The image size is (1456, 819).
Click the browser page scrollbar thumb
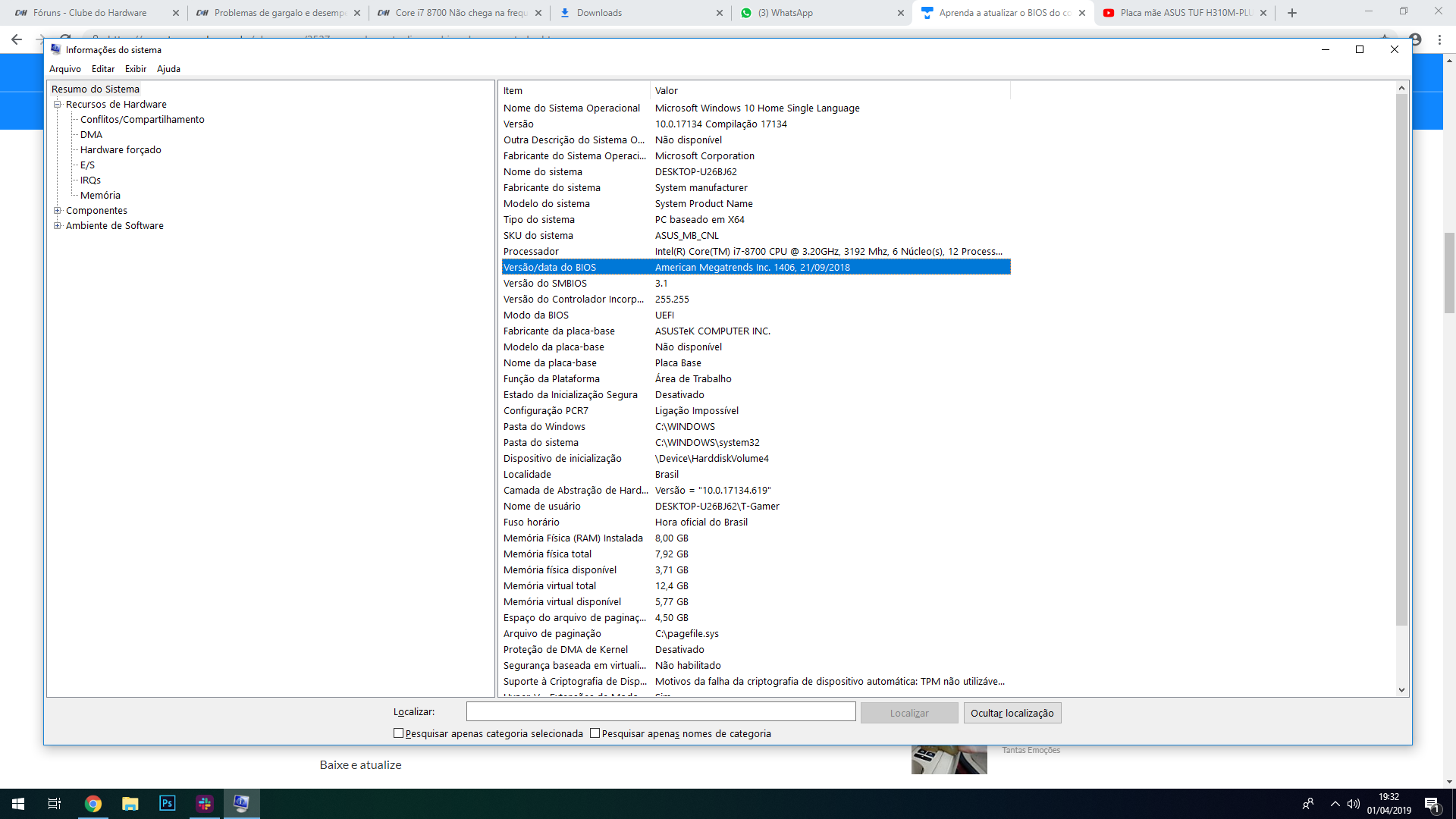1449,273
